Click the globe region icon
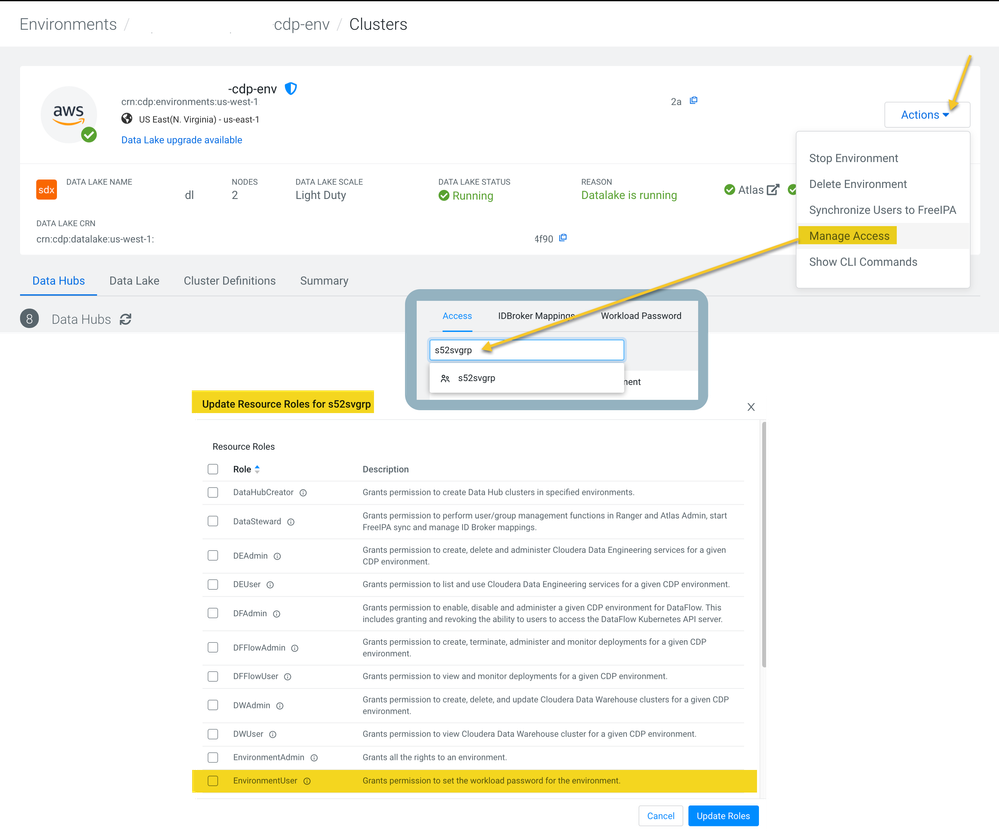Image resolution: width=999 pixels, height=832 pixels. [127, 118]
